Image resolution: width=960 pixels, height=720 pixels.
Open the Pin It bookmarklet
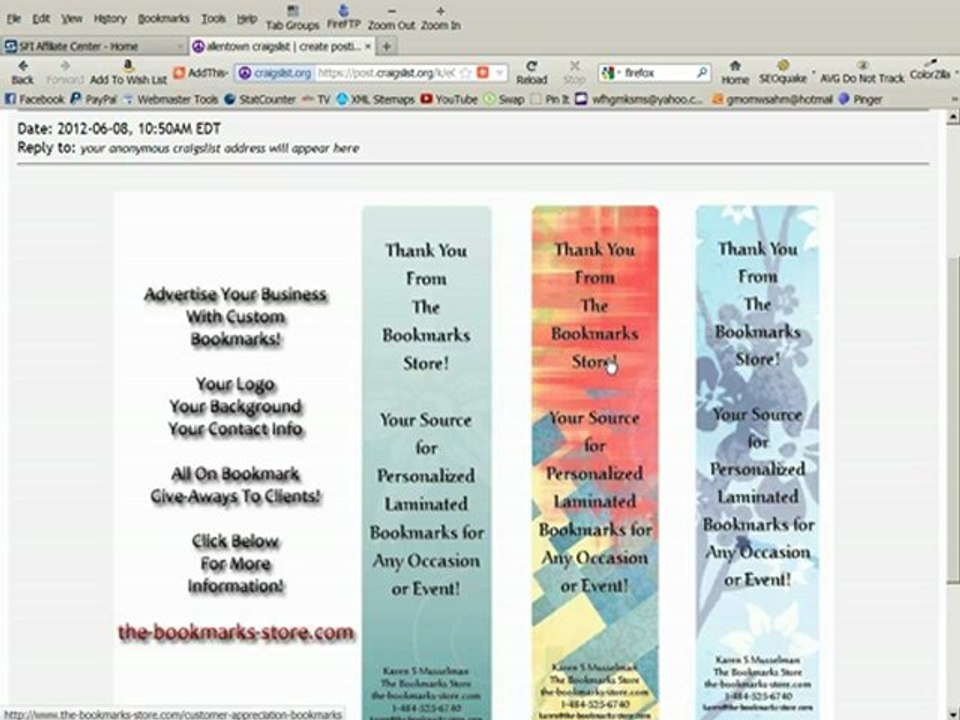point(550,99)
